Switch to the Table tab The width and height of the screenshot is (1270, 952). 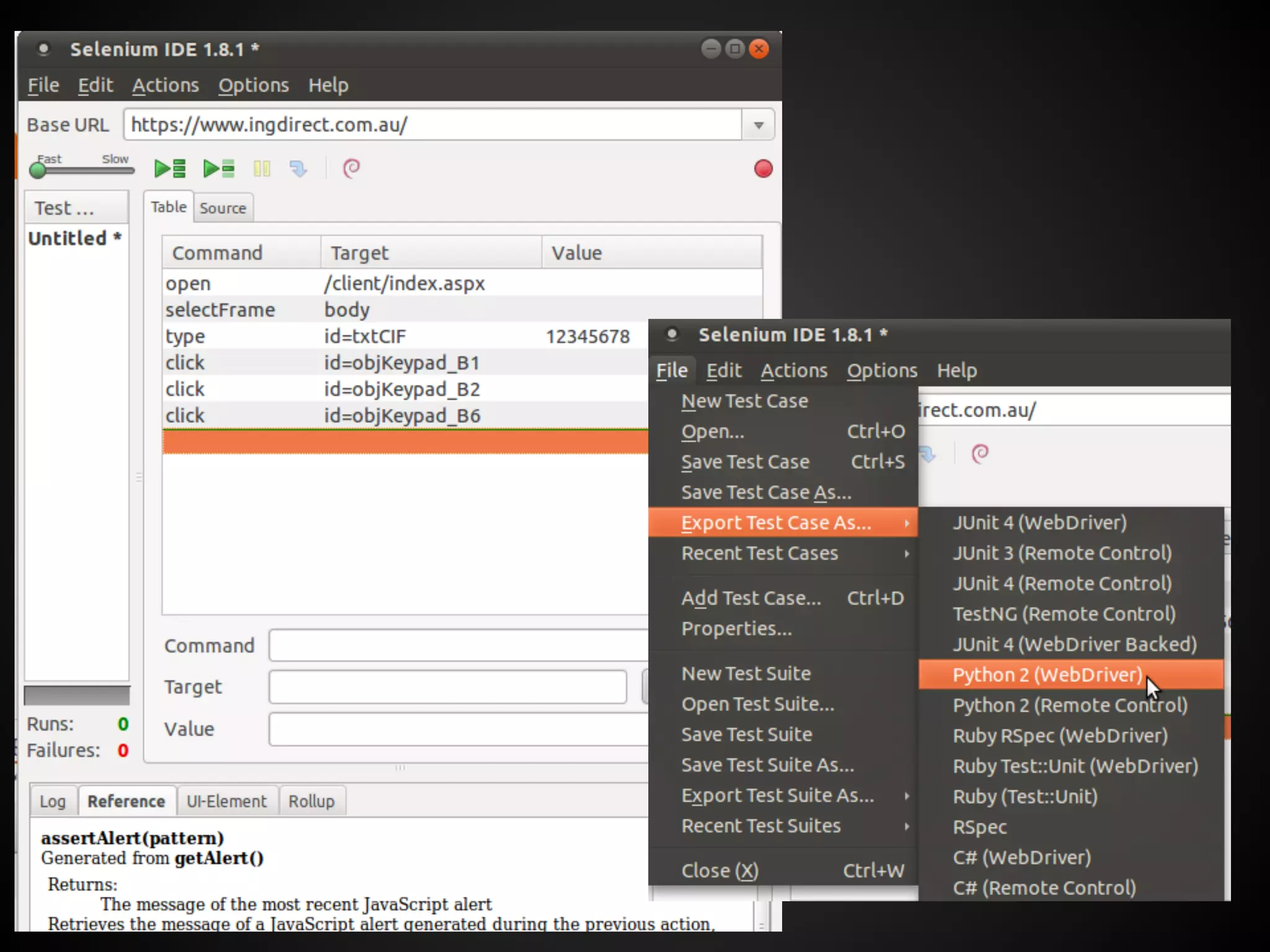168,207
